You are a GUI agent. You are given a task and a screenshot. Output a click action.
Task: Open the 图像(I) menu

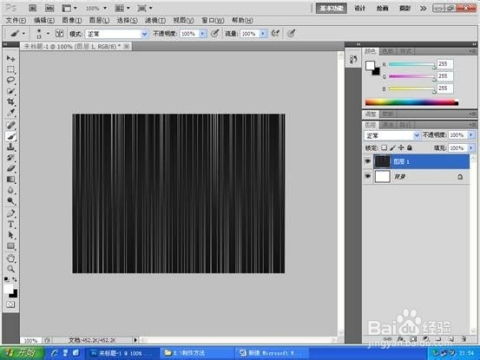pyautogui.click(x=72, y=21)
